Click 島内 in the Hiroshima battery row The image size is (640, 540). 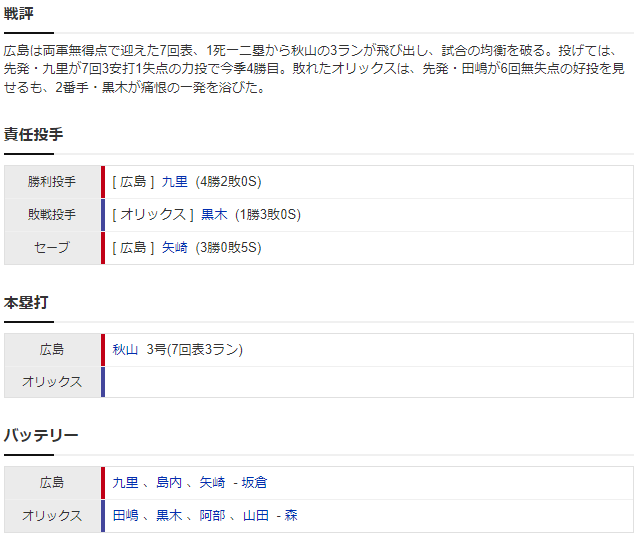[169, 483]
